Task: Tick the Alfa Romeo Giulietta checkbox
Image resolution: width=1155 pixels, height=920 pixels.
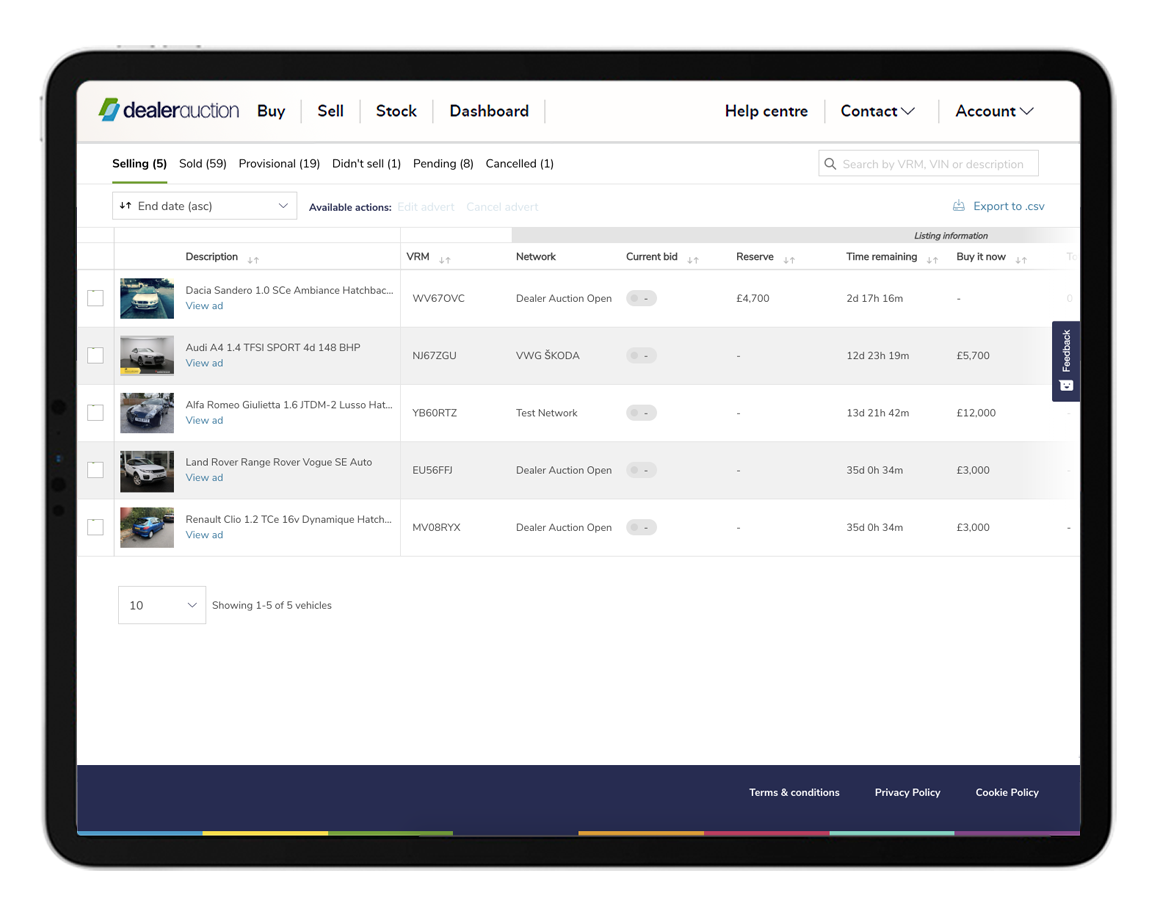Action: click(x=96, y=412)
